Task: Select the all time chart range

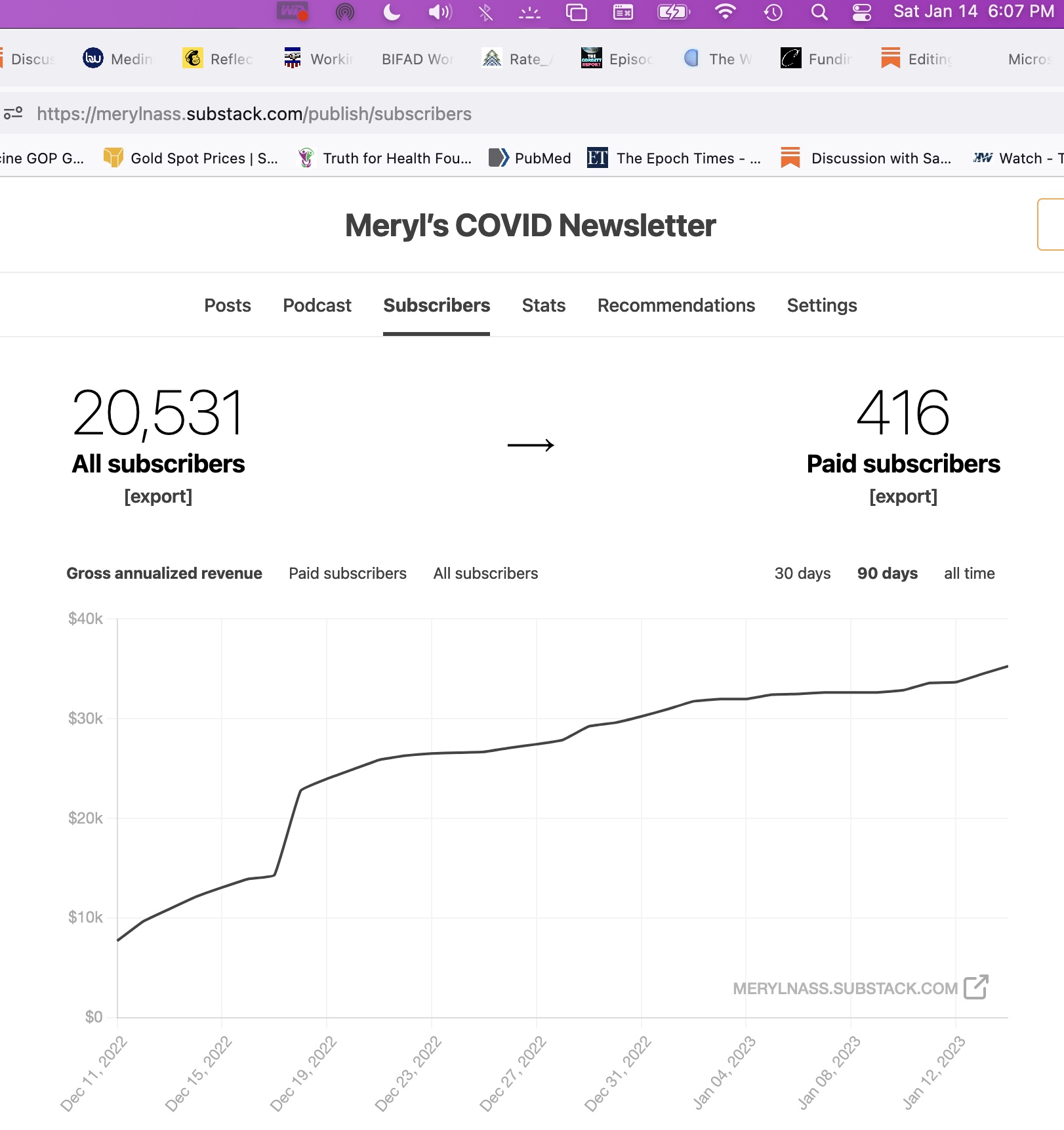Action: [969, 573]
